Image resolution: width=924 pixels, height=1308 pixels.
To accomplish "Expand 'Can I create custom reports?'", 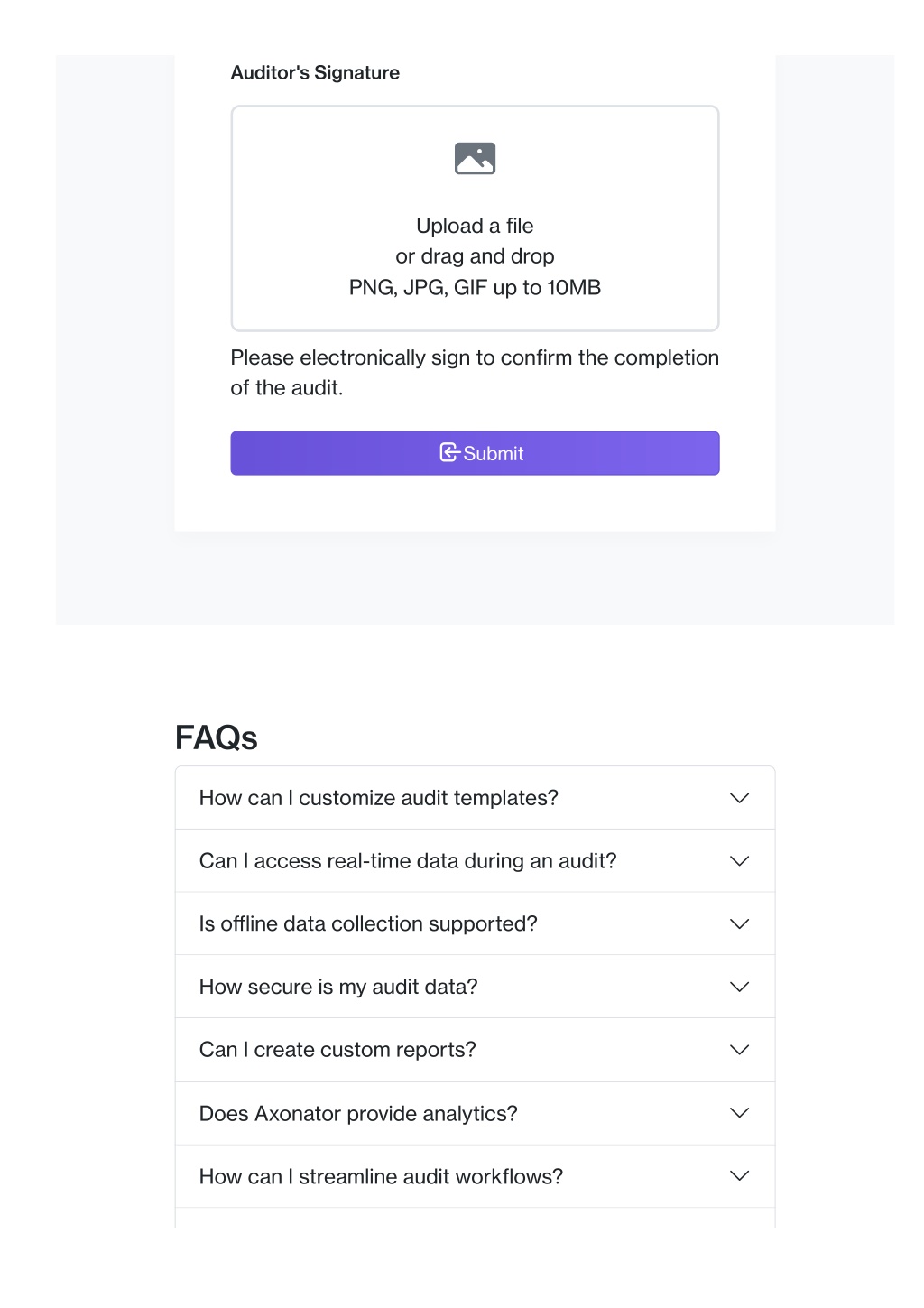I will tap(475, 1050).
